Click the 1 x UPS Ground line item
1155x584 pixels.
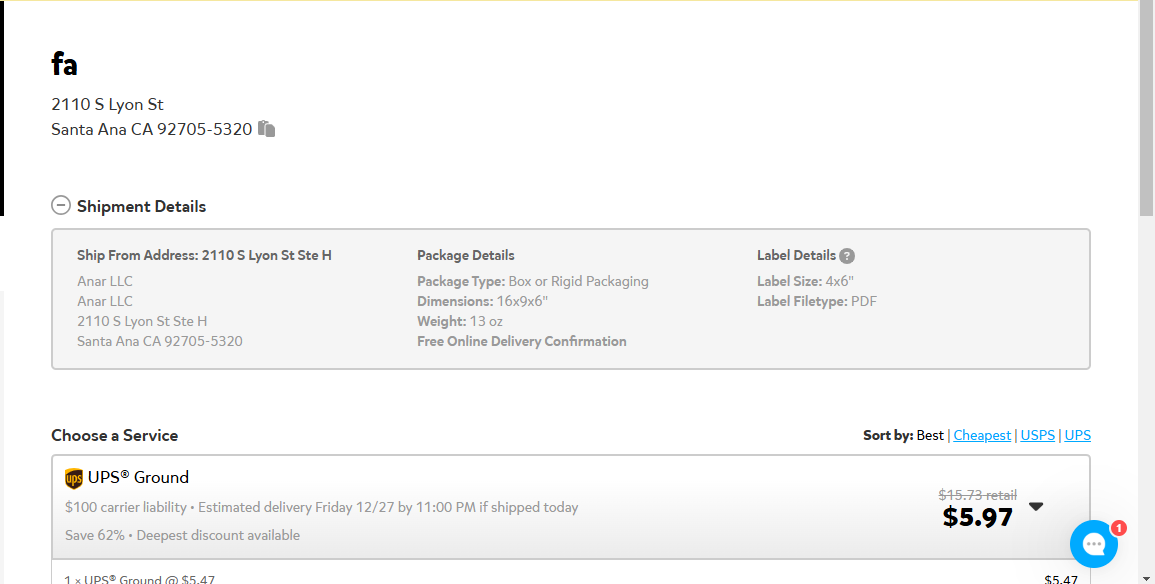coord(140,579)
